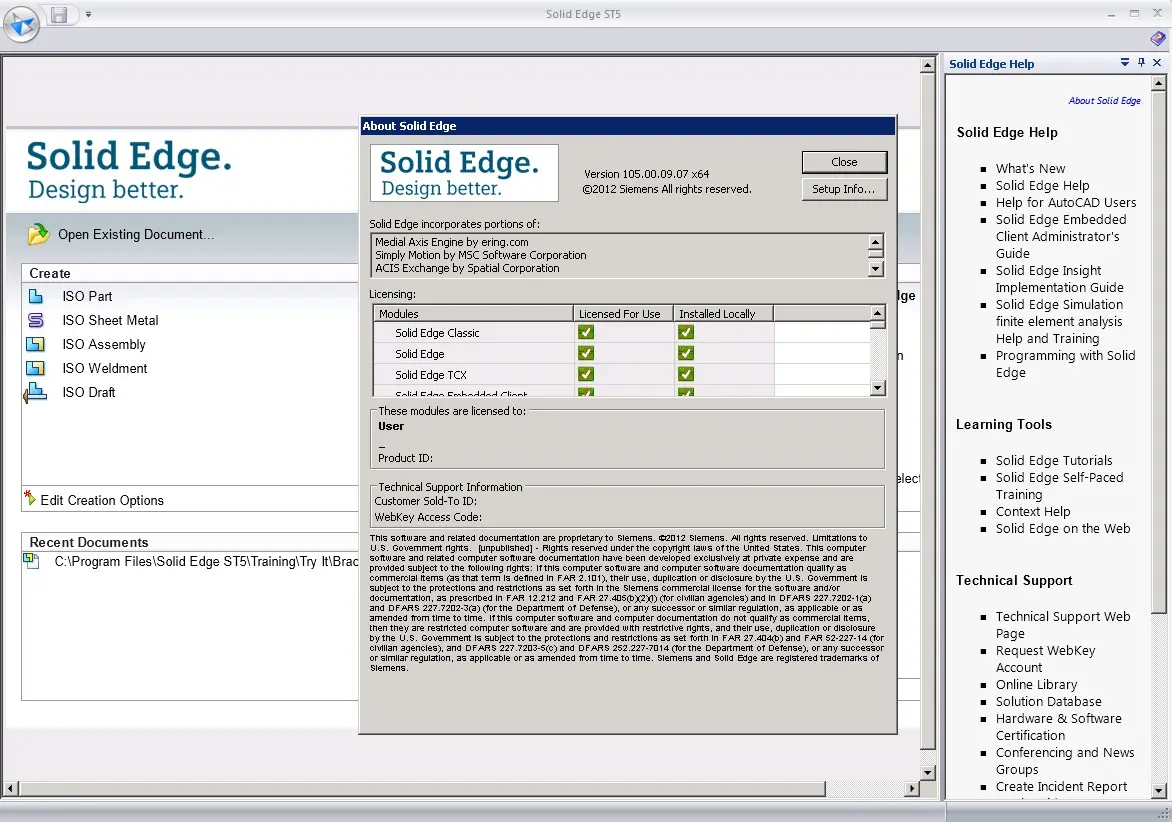Create a new ISO Weldment document

(105, 368)
